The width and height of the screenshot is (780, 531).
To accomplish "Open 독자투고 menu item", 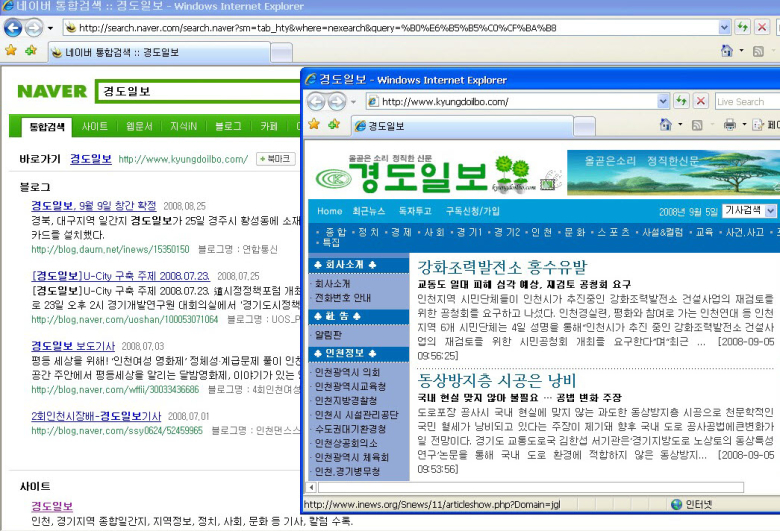I will [x=415, y=211].
